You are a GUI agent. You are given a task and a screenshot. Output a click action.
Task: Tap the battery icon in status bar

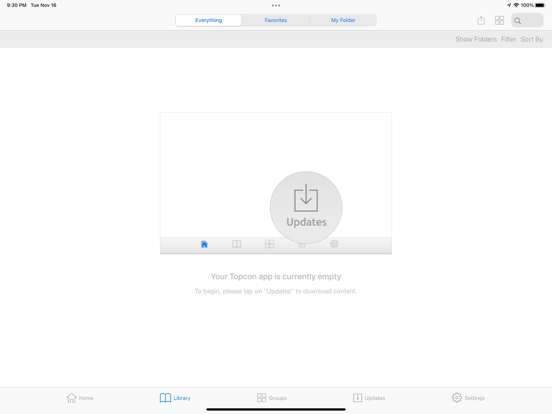(540, 5)
